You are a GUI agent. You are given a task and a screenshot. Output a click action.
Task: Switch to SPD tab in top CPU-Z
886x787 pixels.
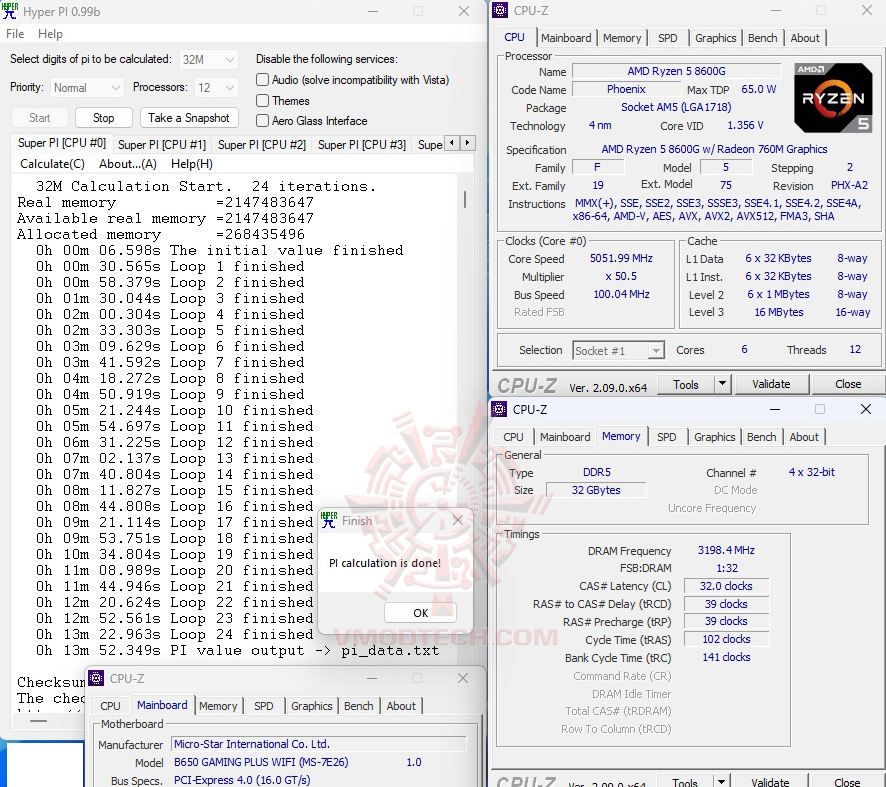click(x=667, y=38)
